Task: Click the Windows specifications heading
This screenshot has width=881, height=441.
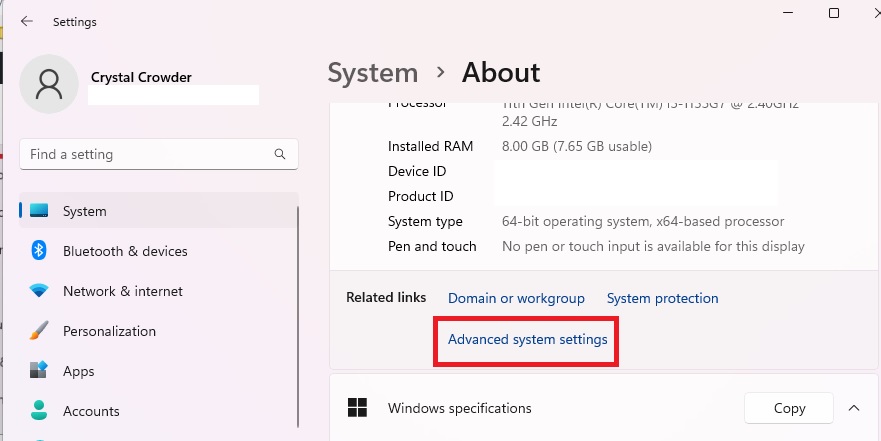Action: tap(460, 408)
